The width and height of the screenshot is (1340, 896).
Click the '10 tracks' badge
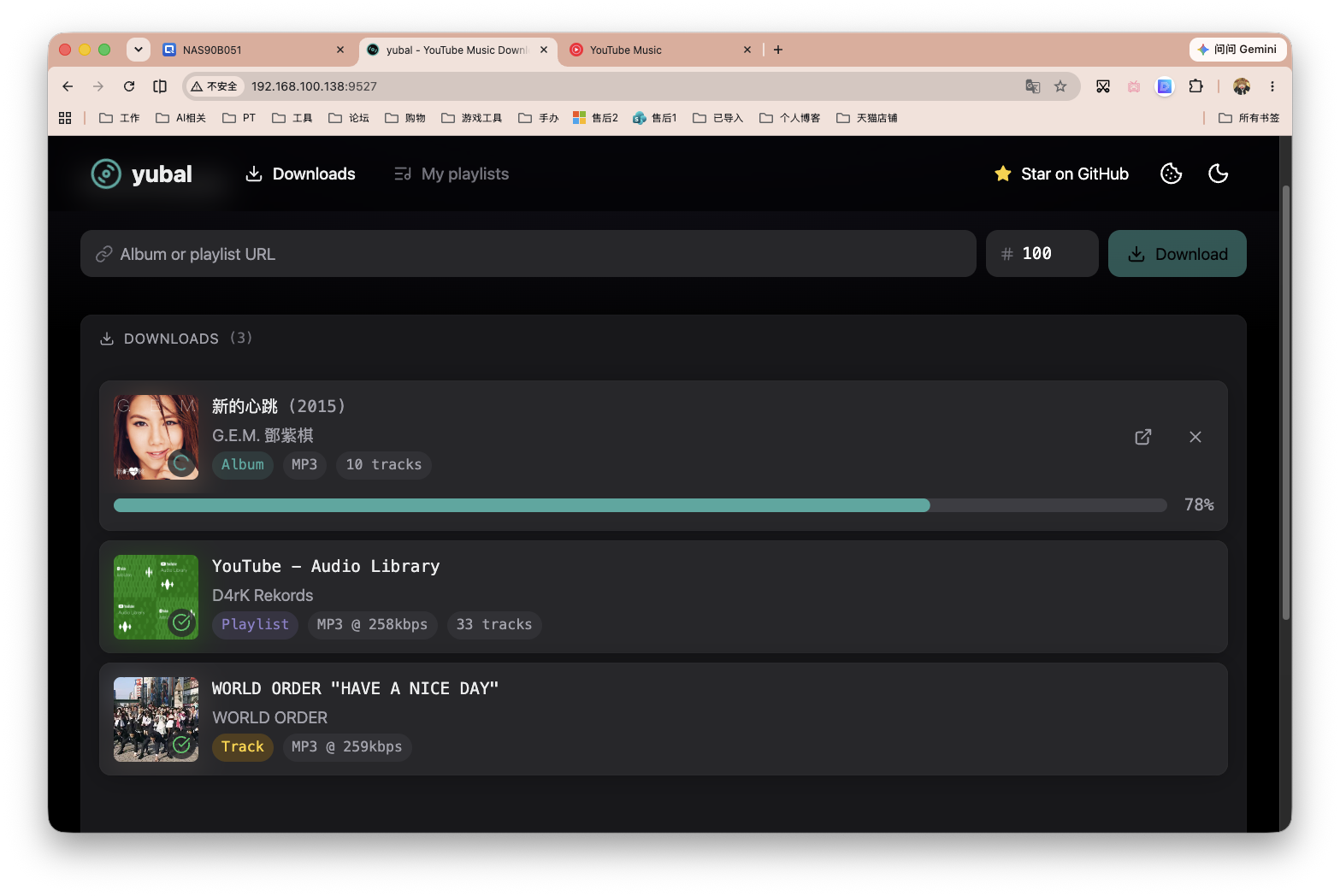click(384, 465)
